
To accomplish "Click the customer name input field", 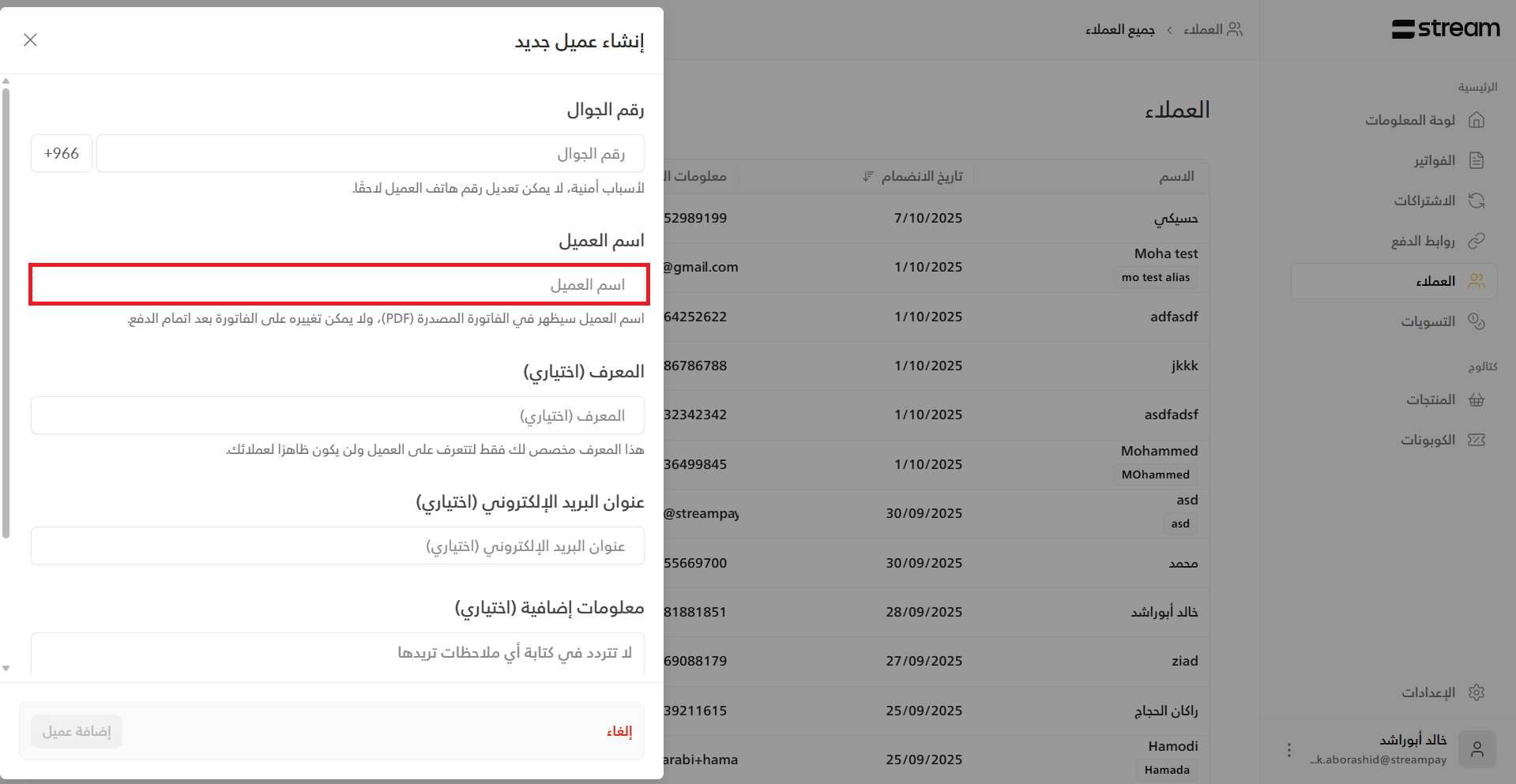I will coord(339,284).
